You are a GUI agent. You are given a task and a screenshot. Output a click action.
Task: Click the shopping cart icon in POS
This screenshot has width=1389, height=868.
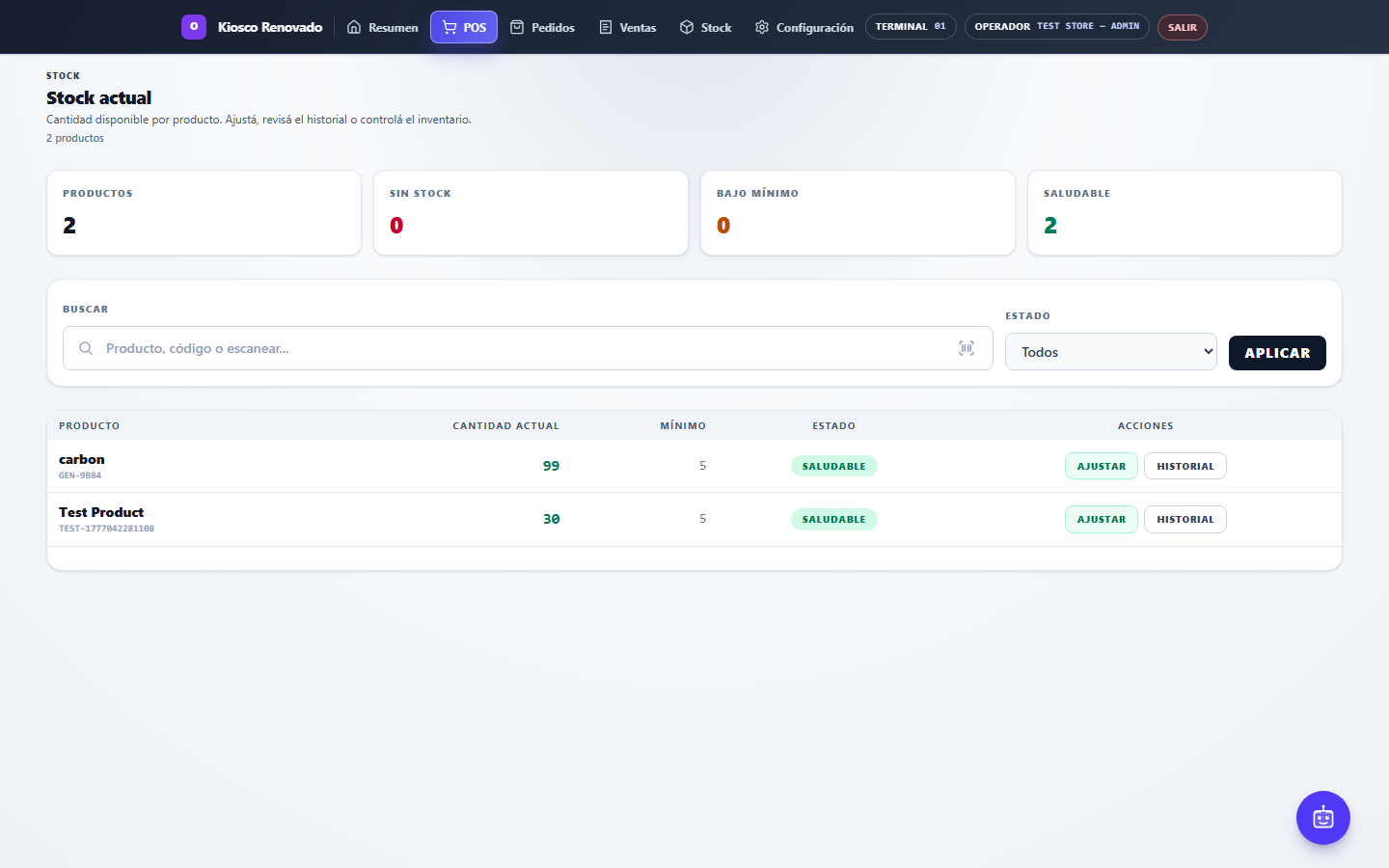pos(449,27)
